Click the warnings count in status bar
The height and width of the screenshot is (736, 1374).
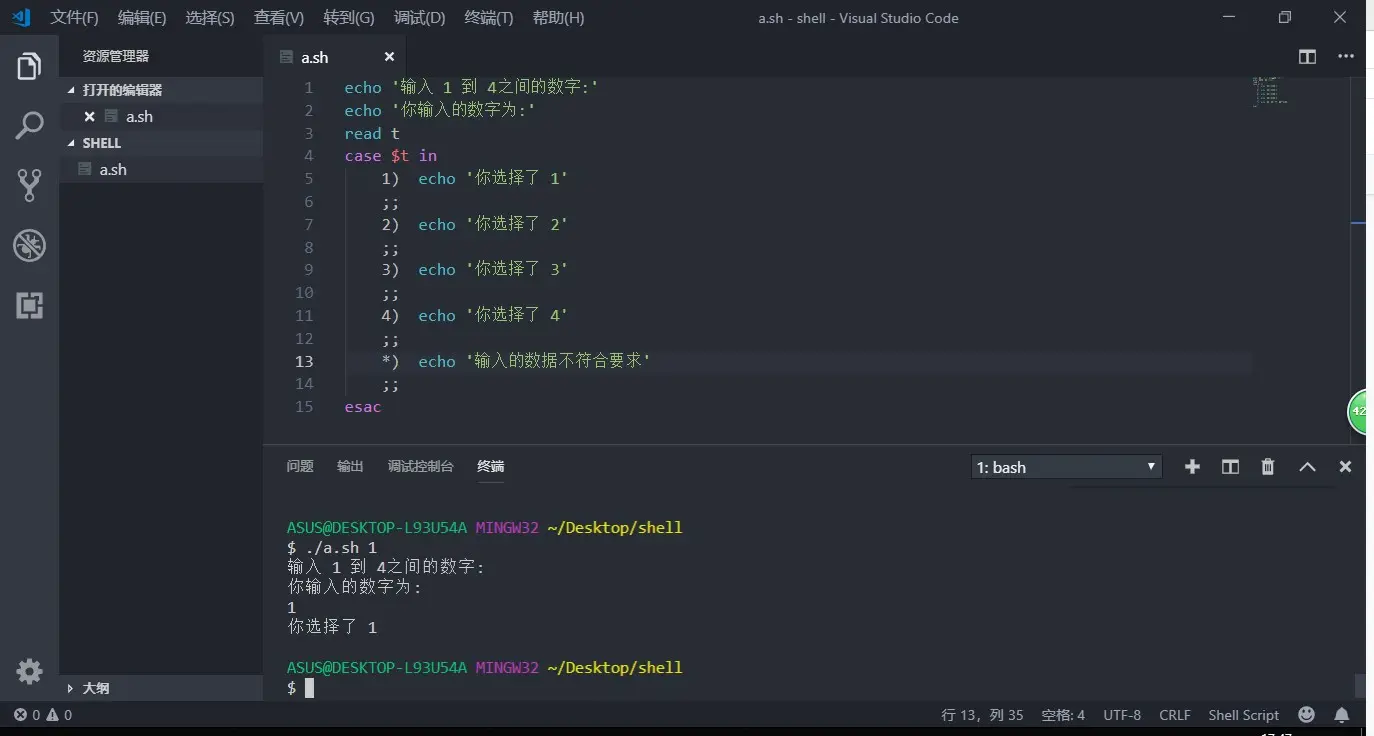click(x=59, y=715)
